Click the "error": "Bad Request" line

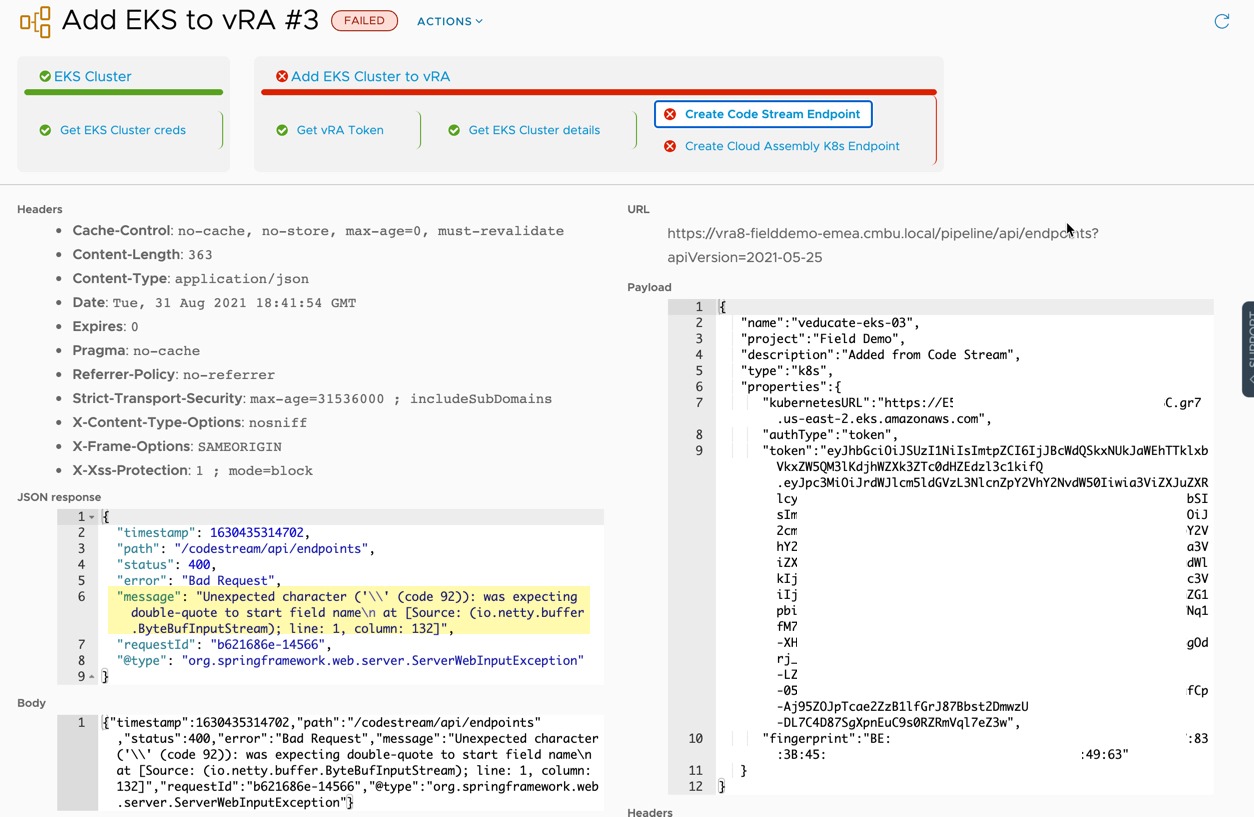(x=199, y=581)
